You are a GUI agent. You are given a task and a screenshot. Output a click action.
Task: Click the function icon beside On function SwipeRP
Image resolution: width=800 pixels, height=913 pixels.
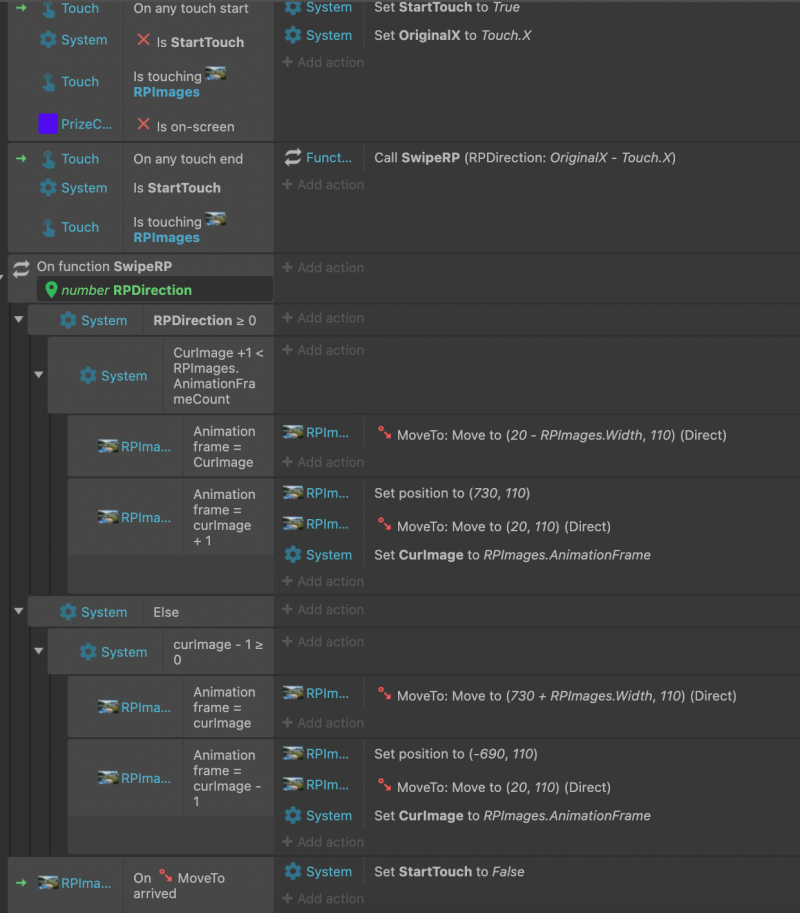point(21,267)
